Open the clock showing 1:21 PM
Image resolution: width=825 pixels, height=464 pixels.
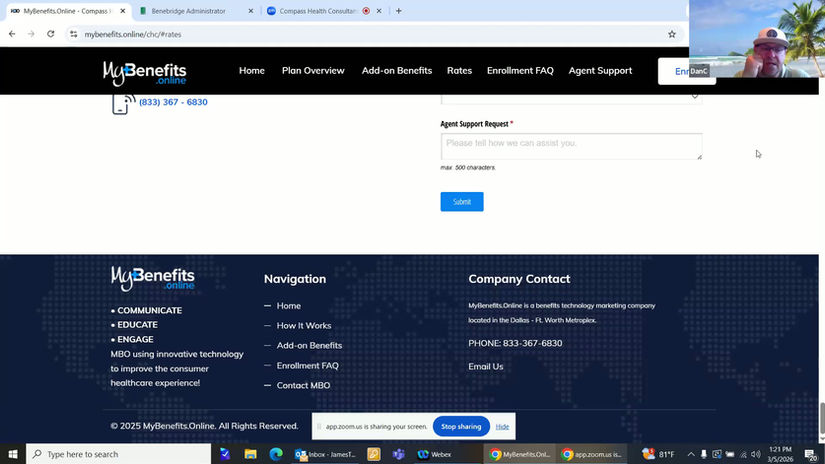(x=780, y=454)
